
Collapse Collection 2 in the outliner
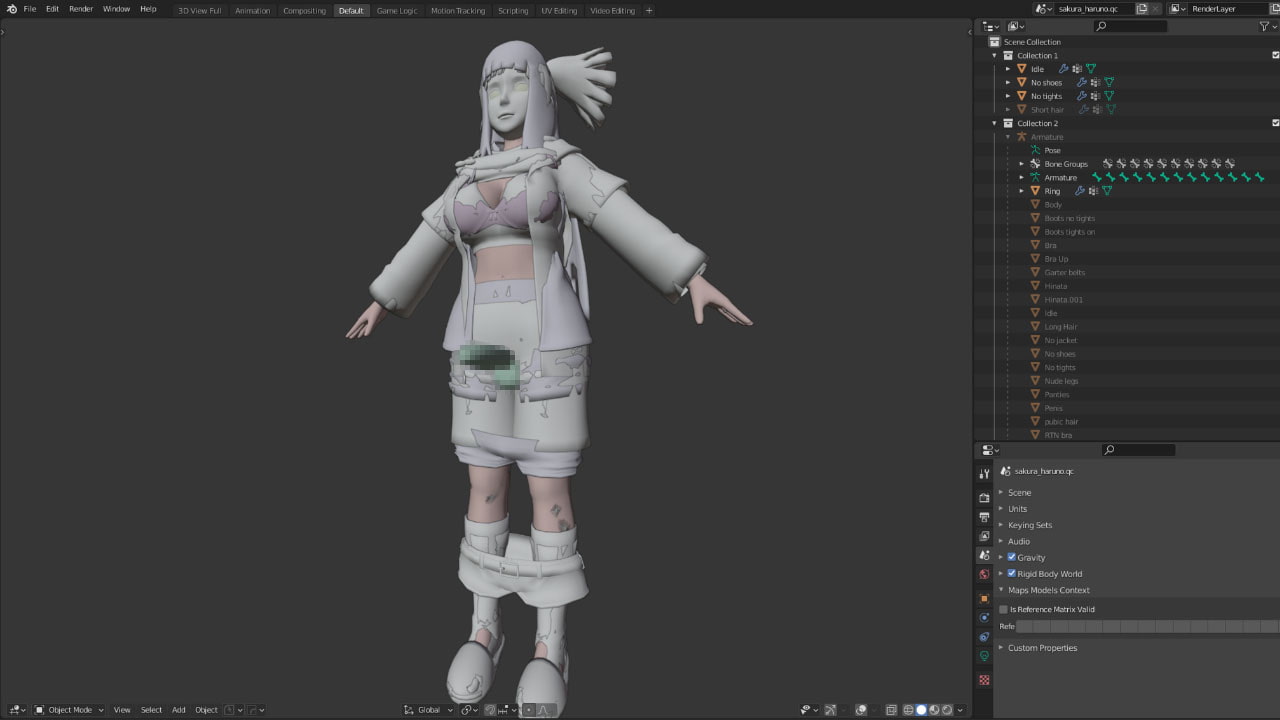pos(994,123)
